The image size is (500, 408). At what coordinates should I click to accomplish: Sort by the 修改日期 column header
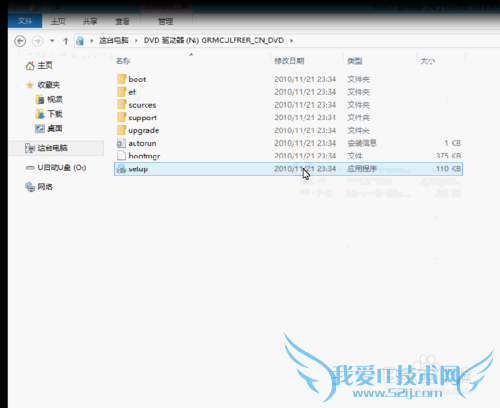[x=289, y=61]
